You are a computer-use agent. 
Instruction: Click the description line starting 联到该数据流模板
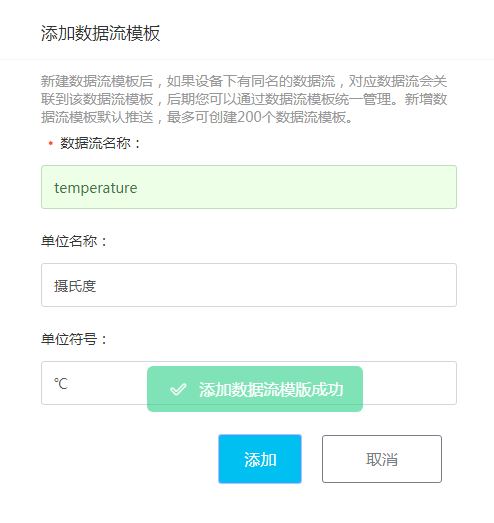[244, 99]
